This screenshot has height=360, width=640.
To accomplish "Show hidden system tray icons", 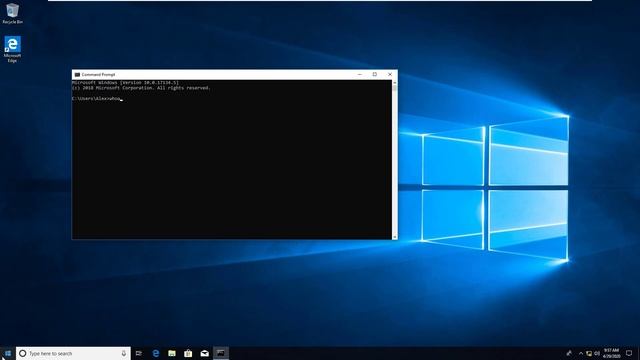I will click(581, 353).
